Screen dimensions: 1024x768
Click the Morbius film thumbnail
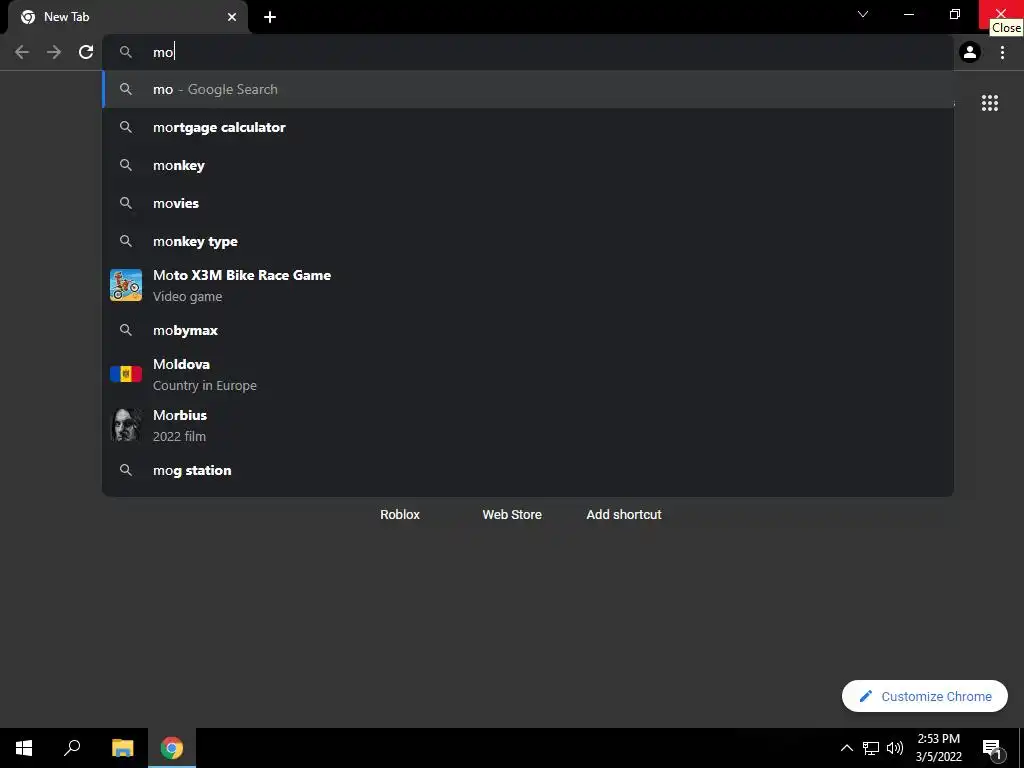(126, 425)
